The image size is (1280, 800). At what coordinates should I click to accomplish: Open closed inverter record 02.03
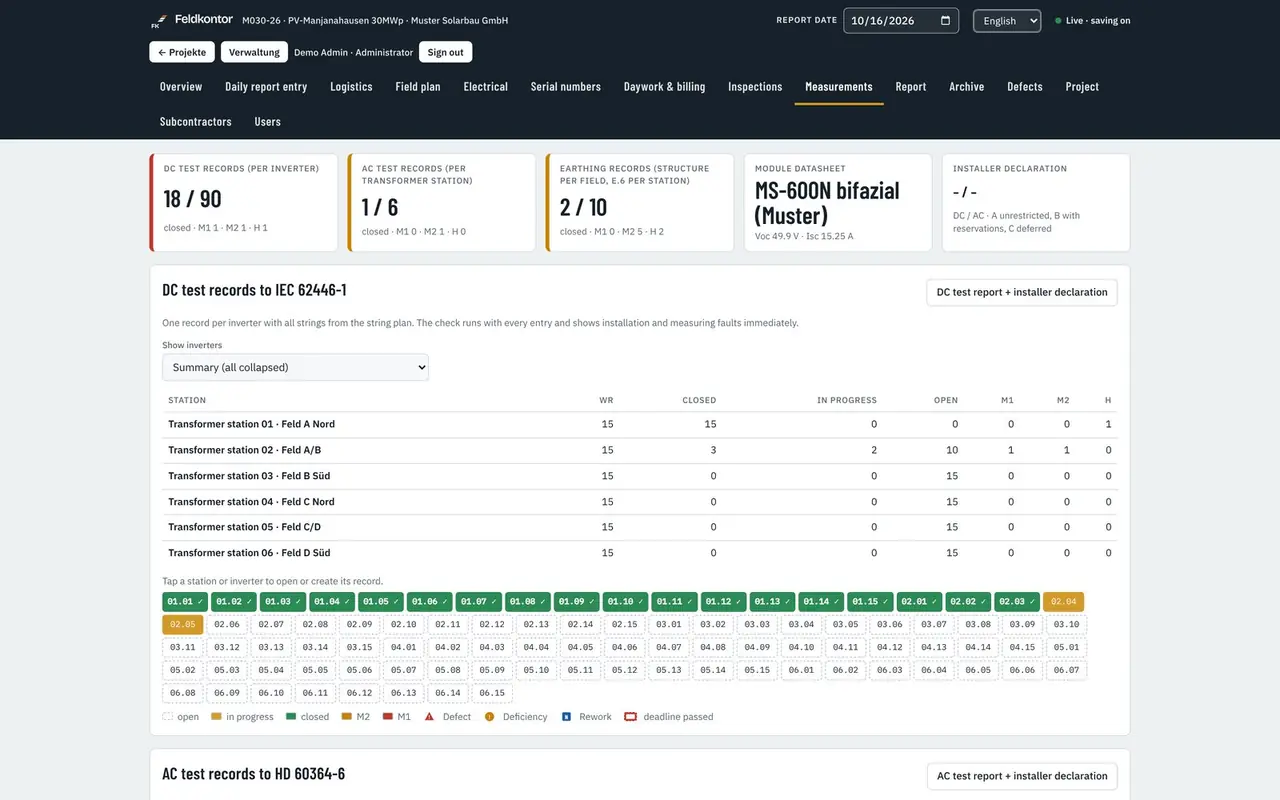tap(1017, 602)
